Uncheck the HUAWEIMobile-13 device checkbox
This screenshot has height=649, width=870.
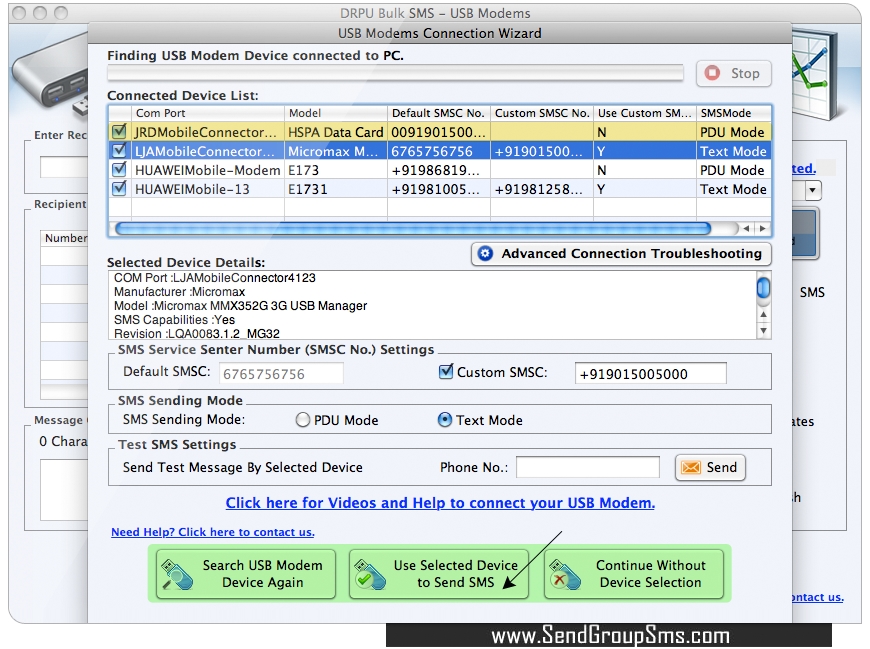coord(119,188)
